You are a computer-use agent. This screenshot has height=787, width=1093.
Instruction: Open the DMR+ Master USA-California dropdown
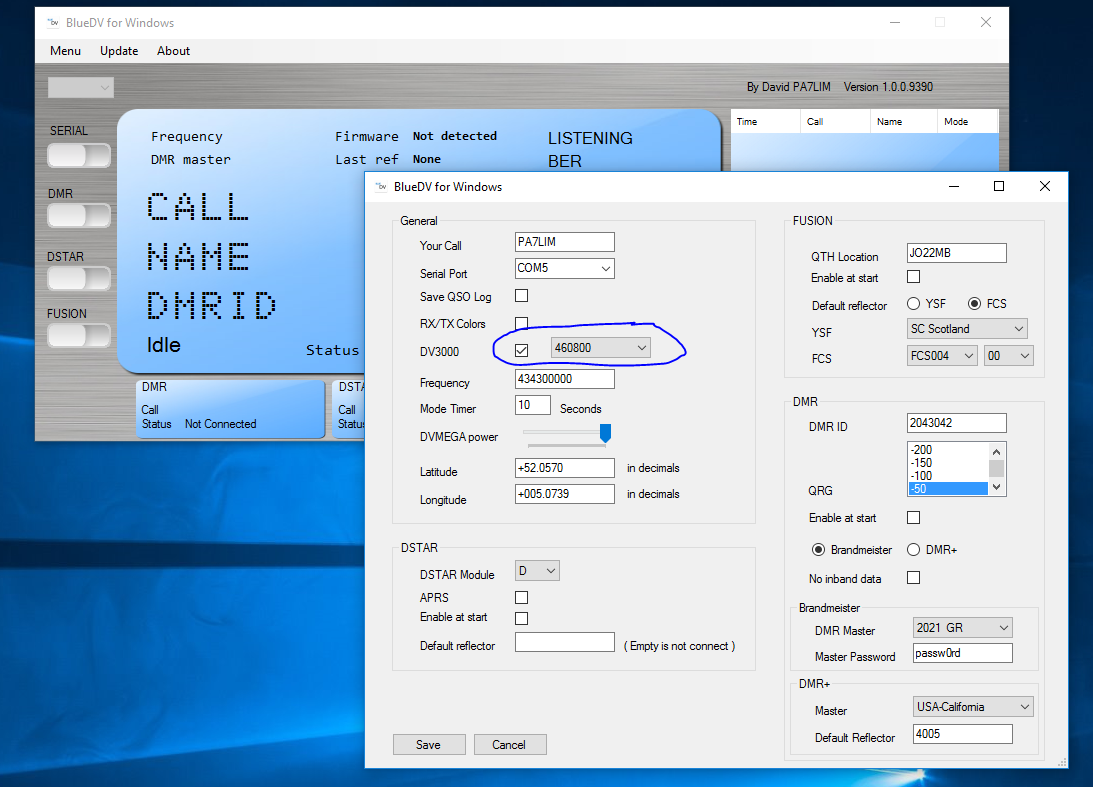point(973,707)
